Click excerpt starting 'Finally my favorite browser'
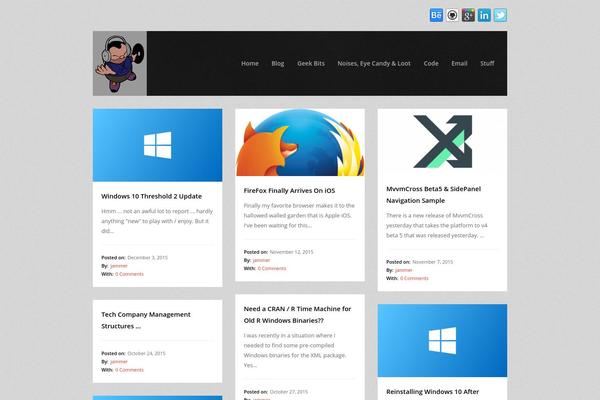The height and width of the screenshot is (400, 600). pos(299,216)
